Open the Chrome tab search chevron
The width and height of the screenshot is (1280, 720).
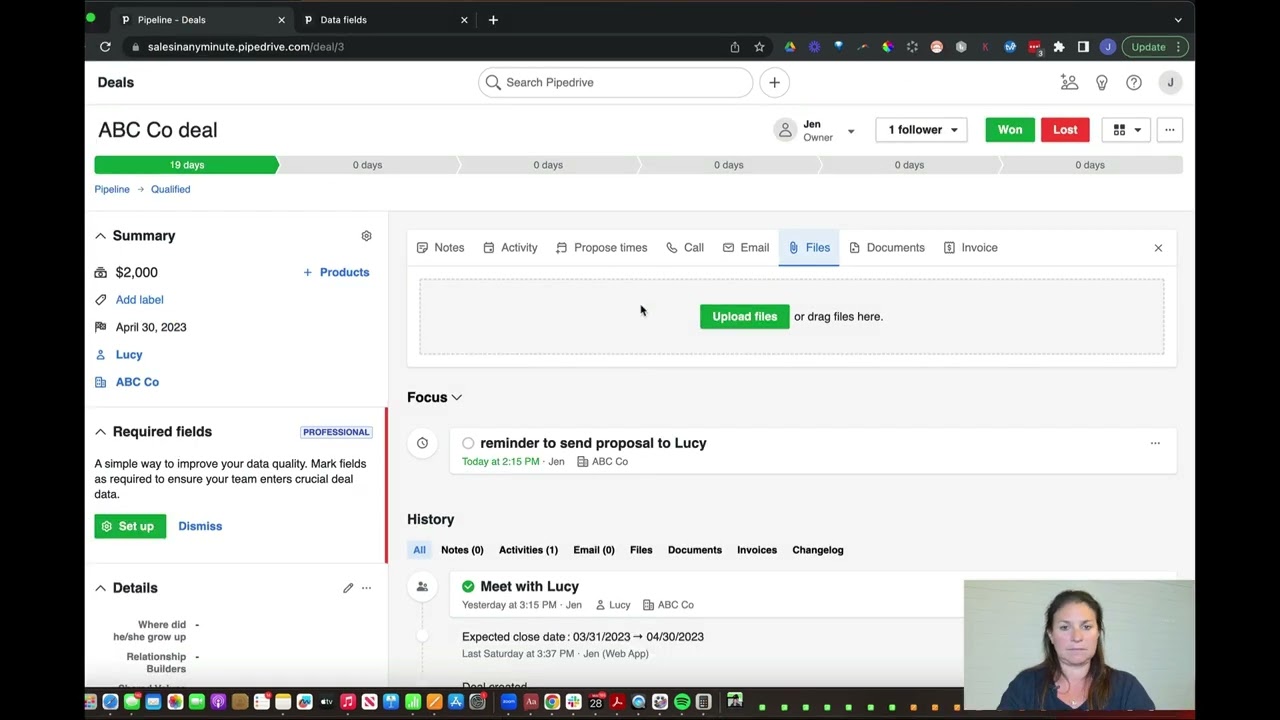[x=1178, y=20]
